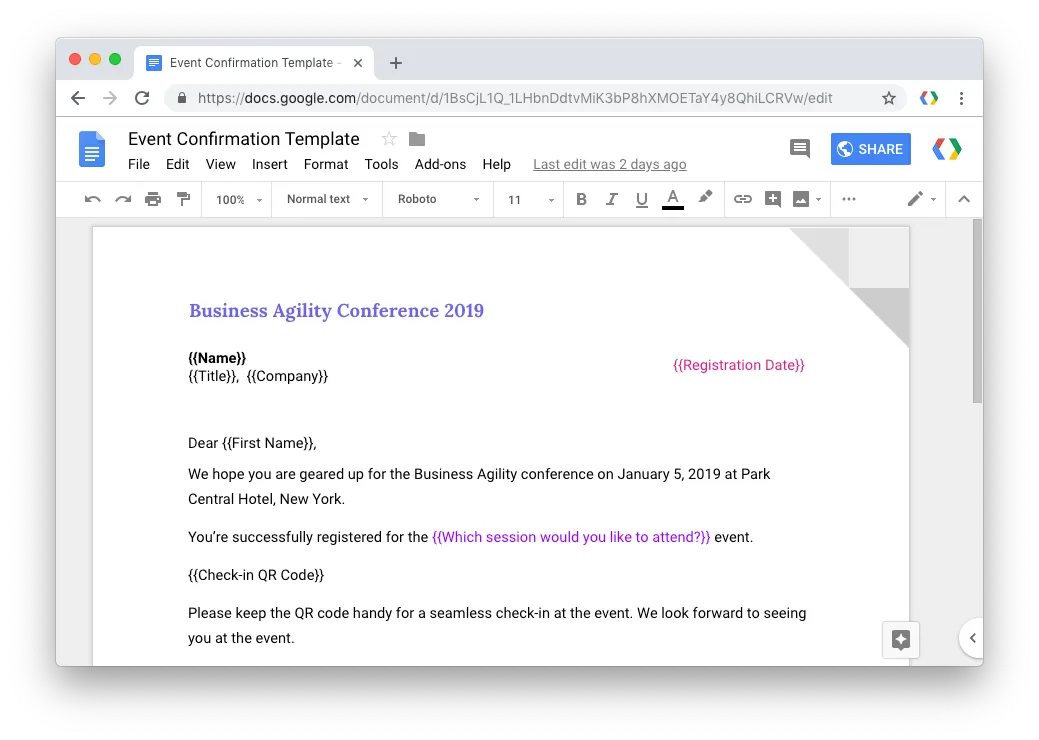Viewport: 1039px width, 740px height.
Task: Expand the zoom level dropdown at 100%
Action: (236, 199)
